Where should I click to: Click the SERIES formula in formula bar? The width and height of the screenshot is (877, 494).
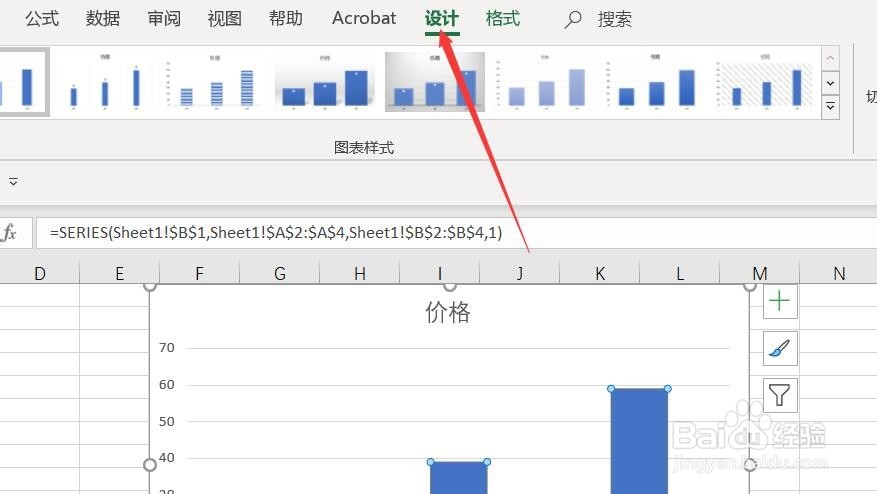point(276,233)
